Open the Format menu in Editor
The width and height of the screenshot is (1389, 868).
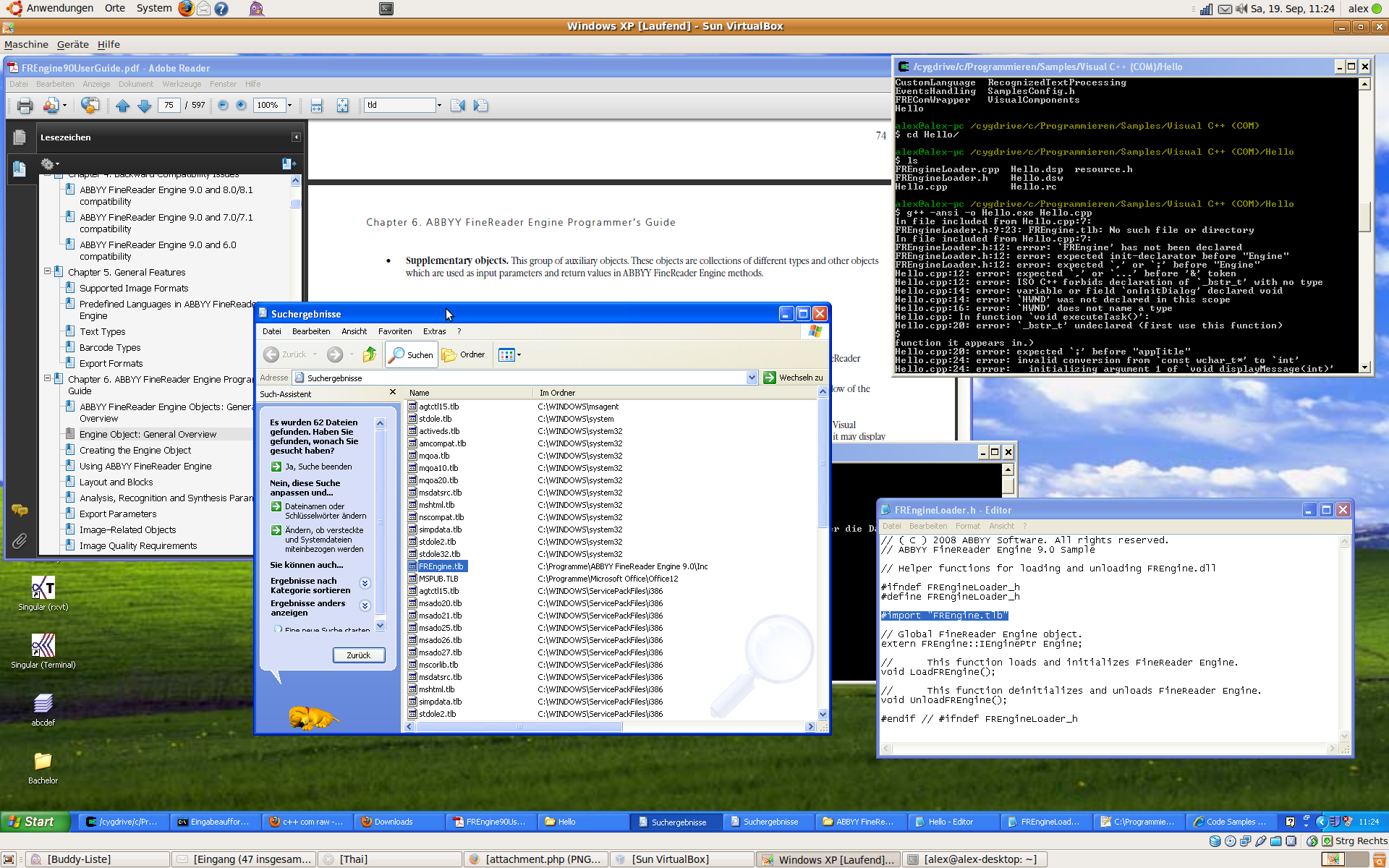tap(967, 526)
